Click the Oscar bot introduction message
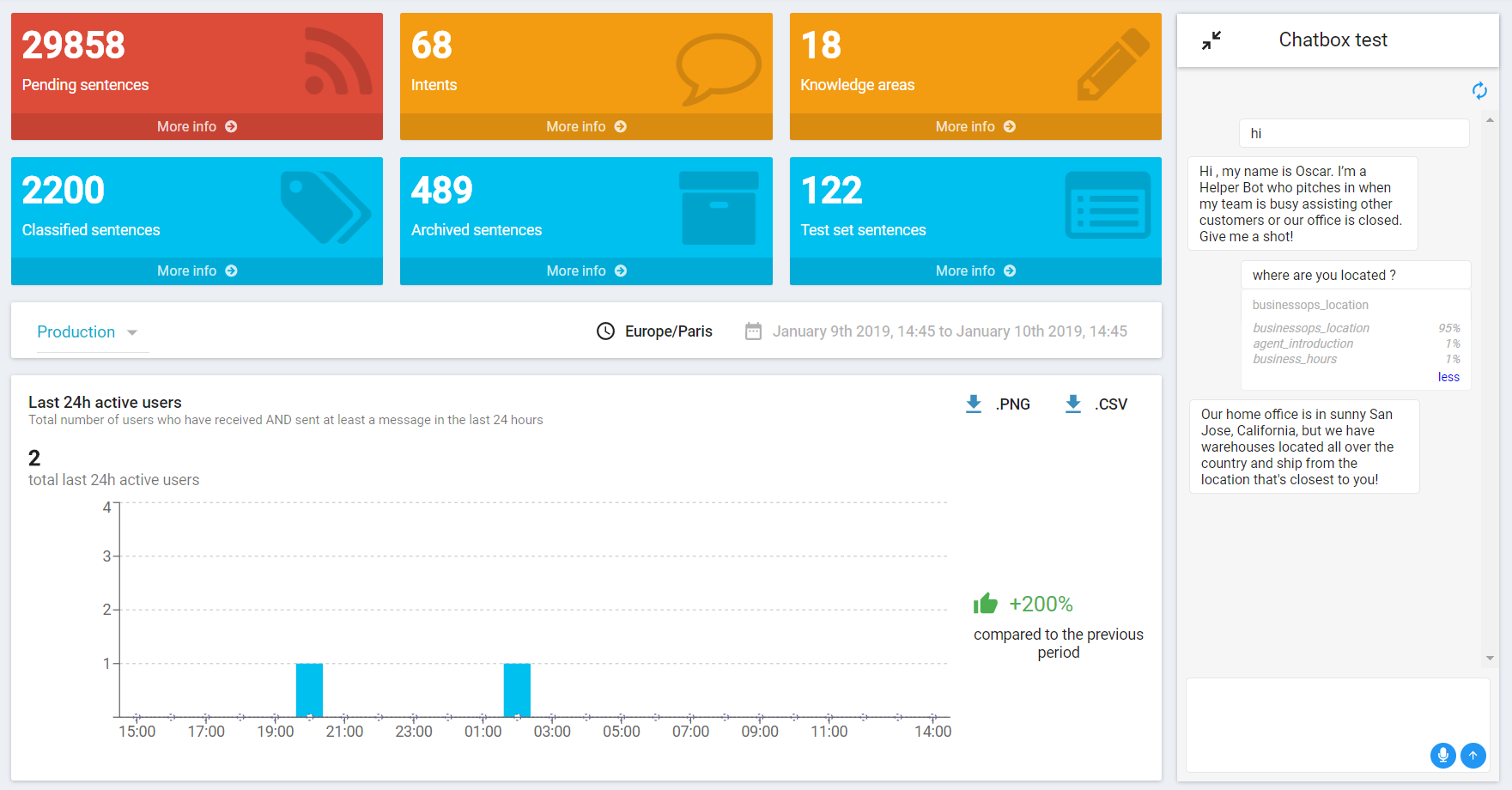Screen dimensions: 1512x790 point(1303,204)
